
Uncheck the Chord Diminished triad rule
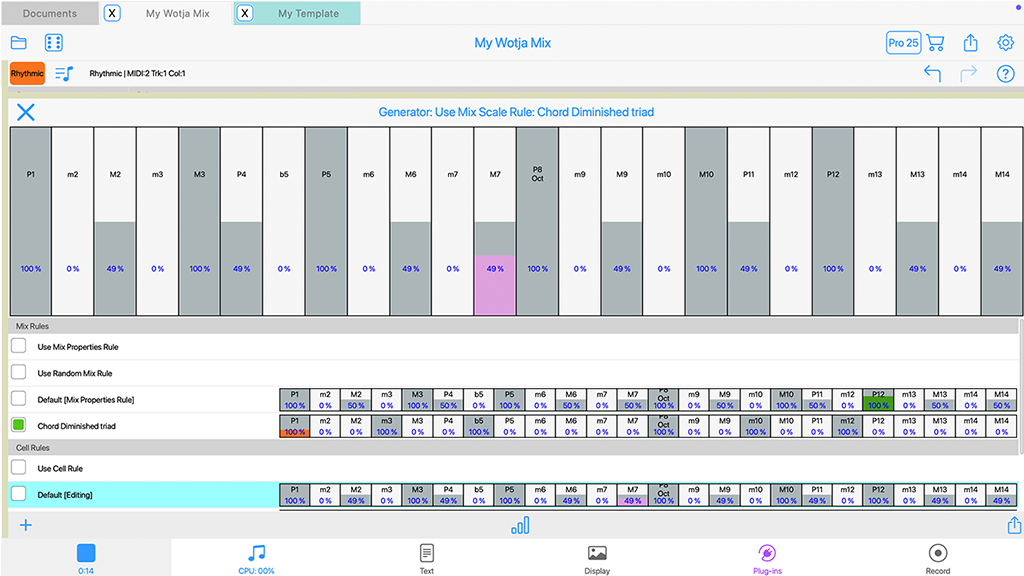[19, 425]
